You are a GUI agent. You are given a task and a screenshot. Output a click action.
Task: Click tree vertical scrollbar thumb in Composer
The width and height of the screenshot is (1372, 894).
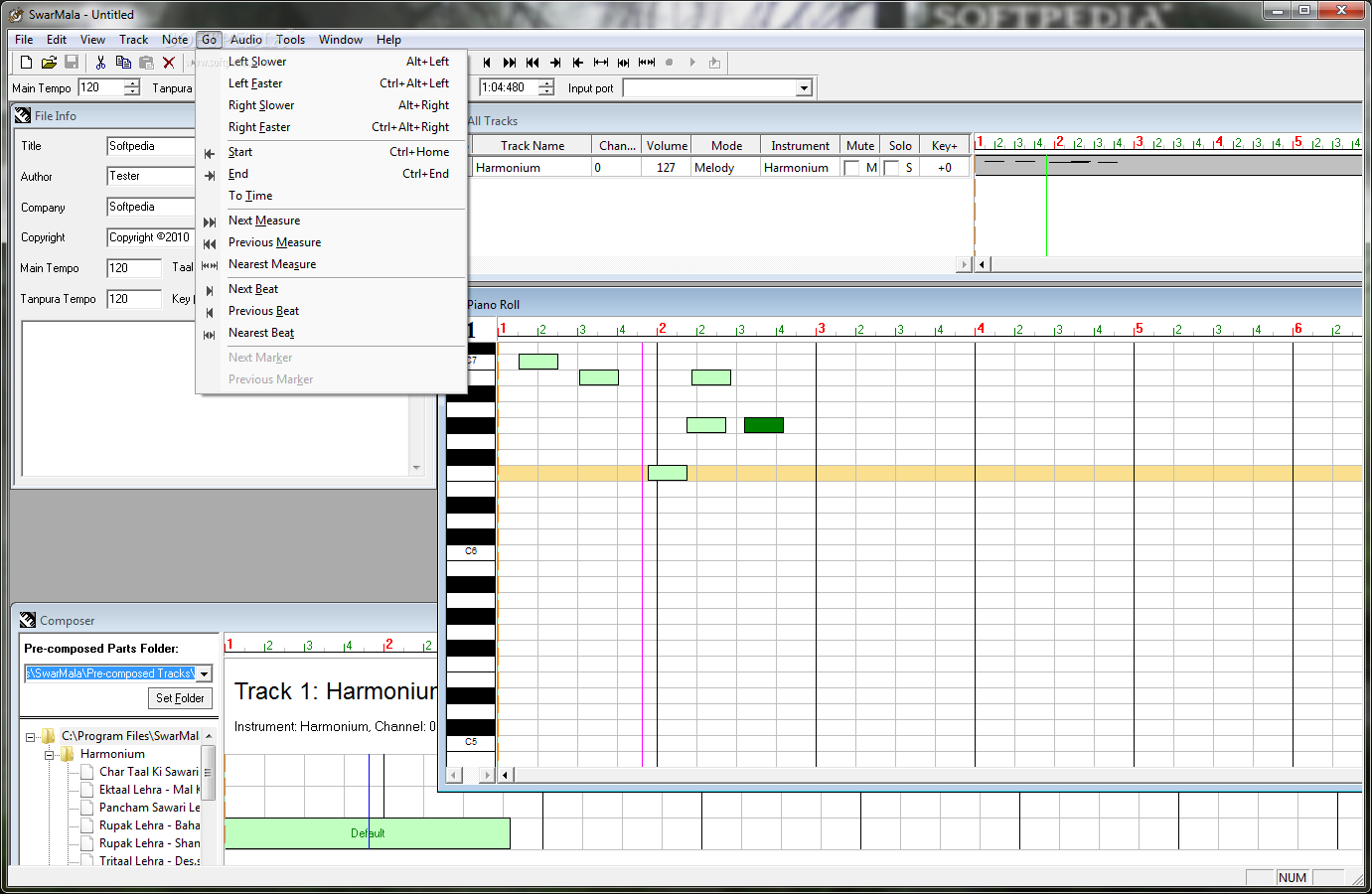(208, 772)
